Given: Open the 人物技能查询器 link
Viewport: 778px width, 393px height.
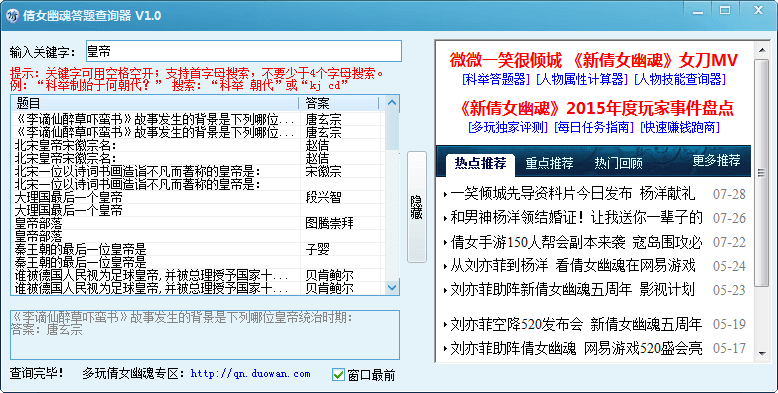Looking at the screenshot, I should coord(680,79).
